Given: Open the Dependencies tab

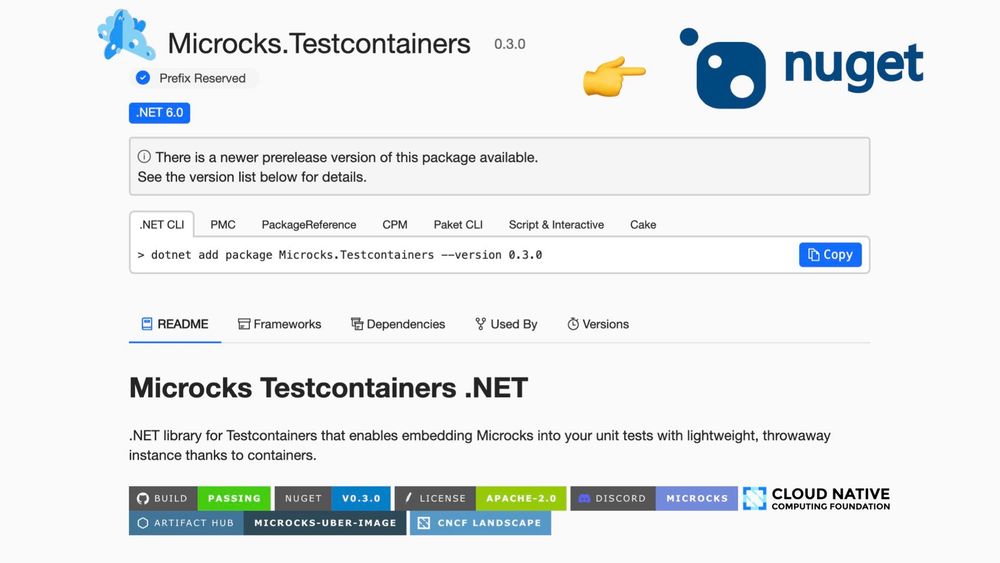Looking at the screenshot, I should pyautogui.click(x=398, y=324).
